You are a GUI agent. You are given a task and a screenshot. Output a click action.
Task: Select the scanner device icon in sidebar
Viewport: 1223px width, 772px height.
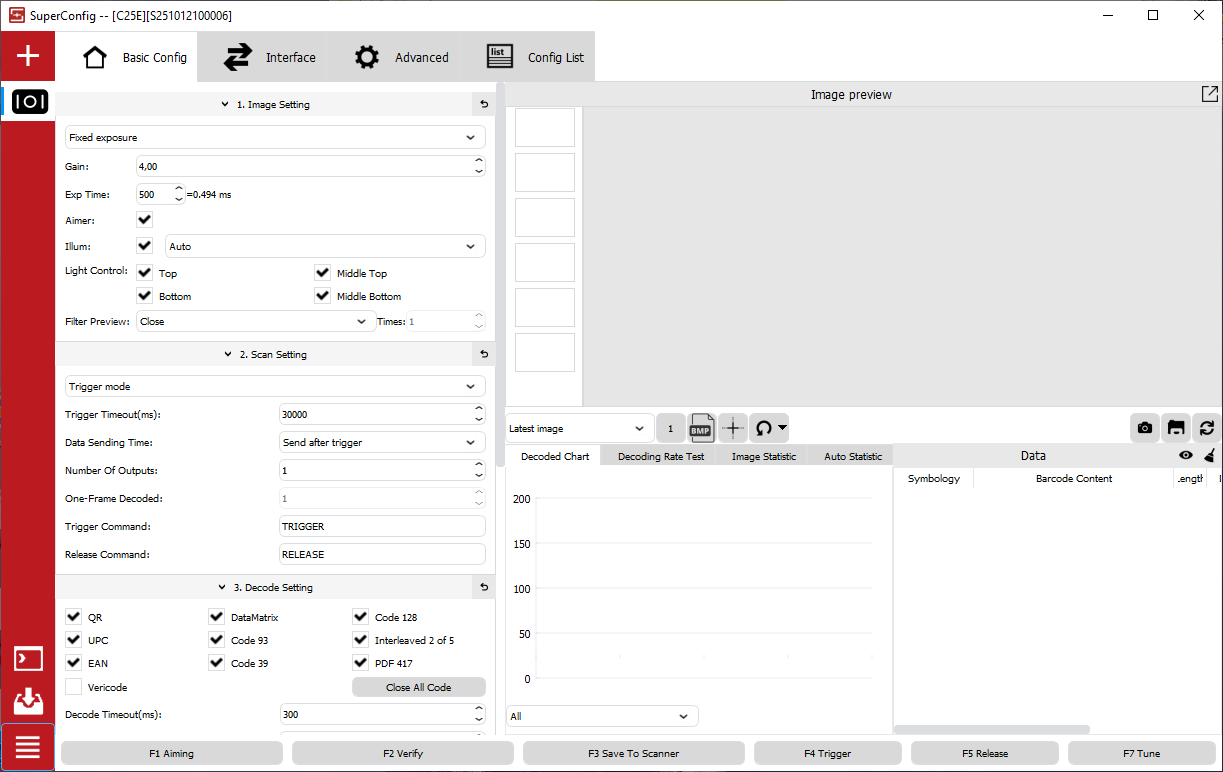pos(29,102)
